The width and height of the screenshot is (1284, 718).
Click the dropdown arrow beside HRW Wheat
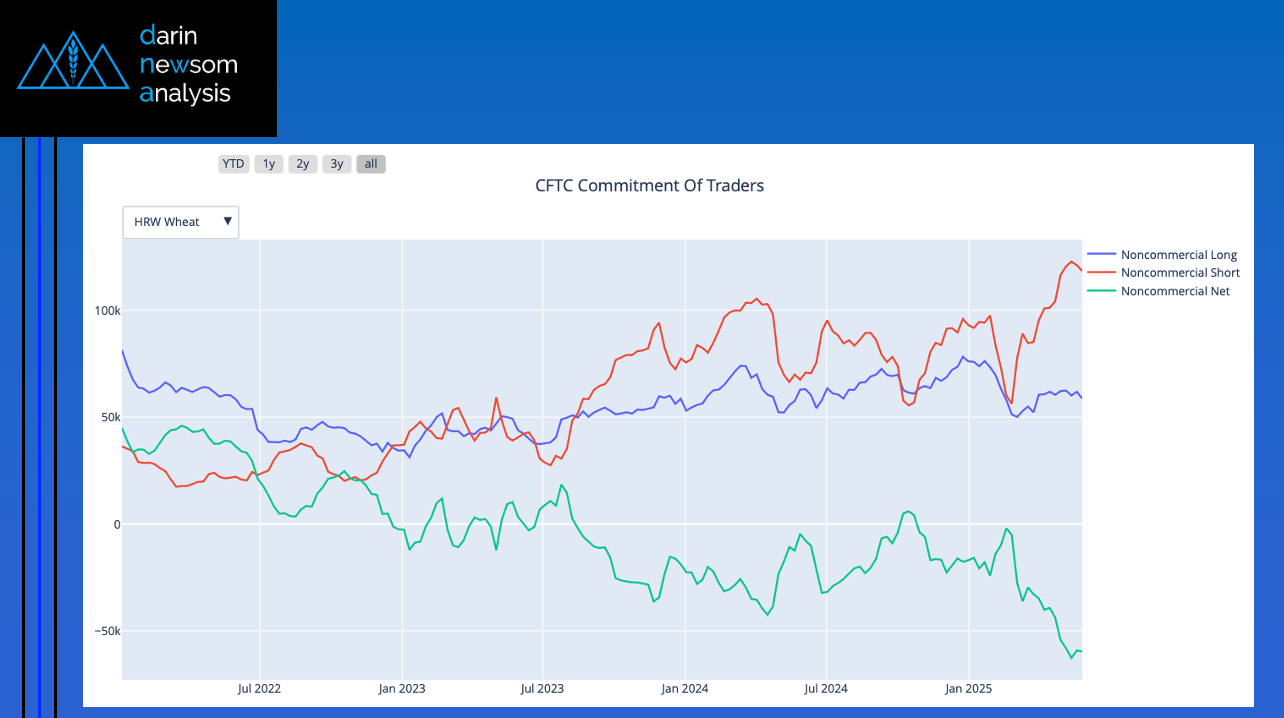[x=228, y=222]
